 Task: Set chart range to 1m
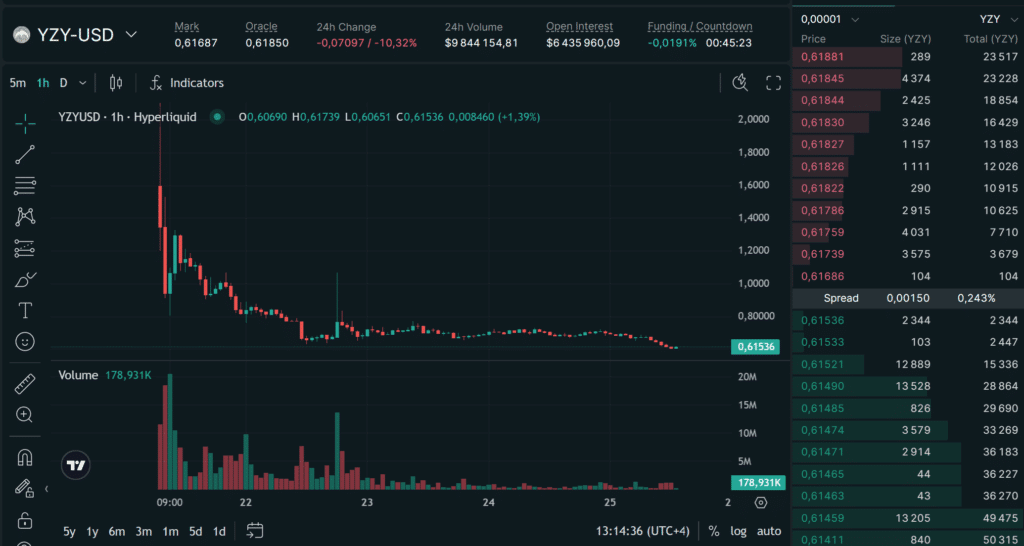point(170,531)
